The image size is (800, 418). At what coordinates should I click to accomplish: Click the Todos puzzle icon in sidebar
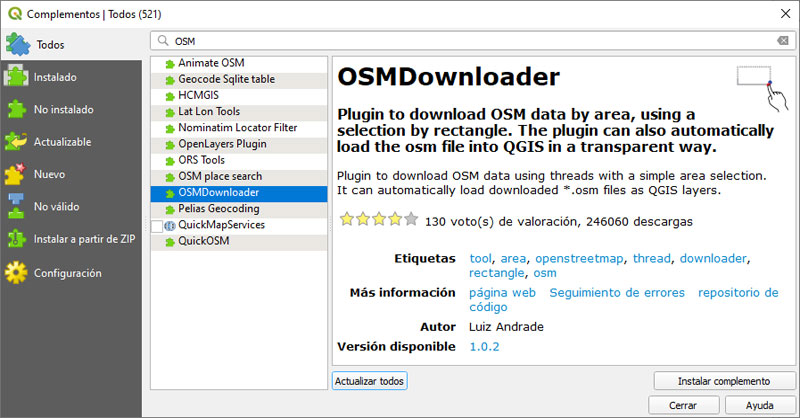pos(18,44)
